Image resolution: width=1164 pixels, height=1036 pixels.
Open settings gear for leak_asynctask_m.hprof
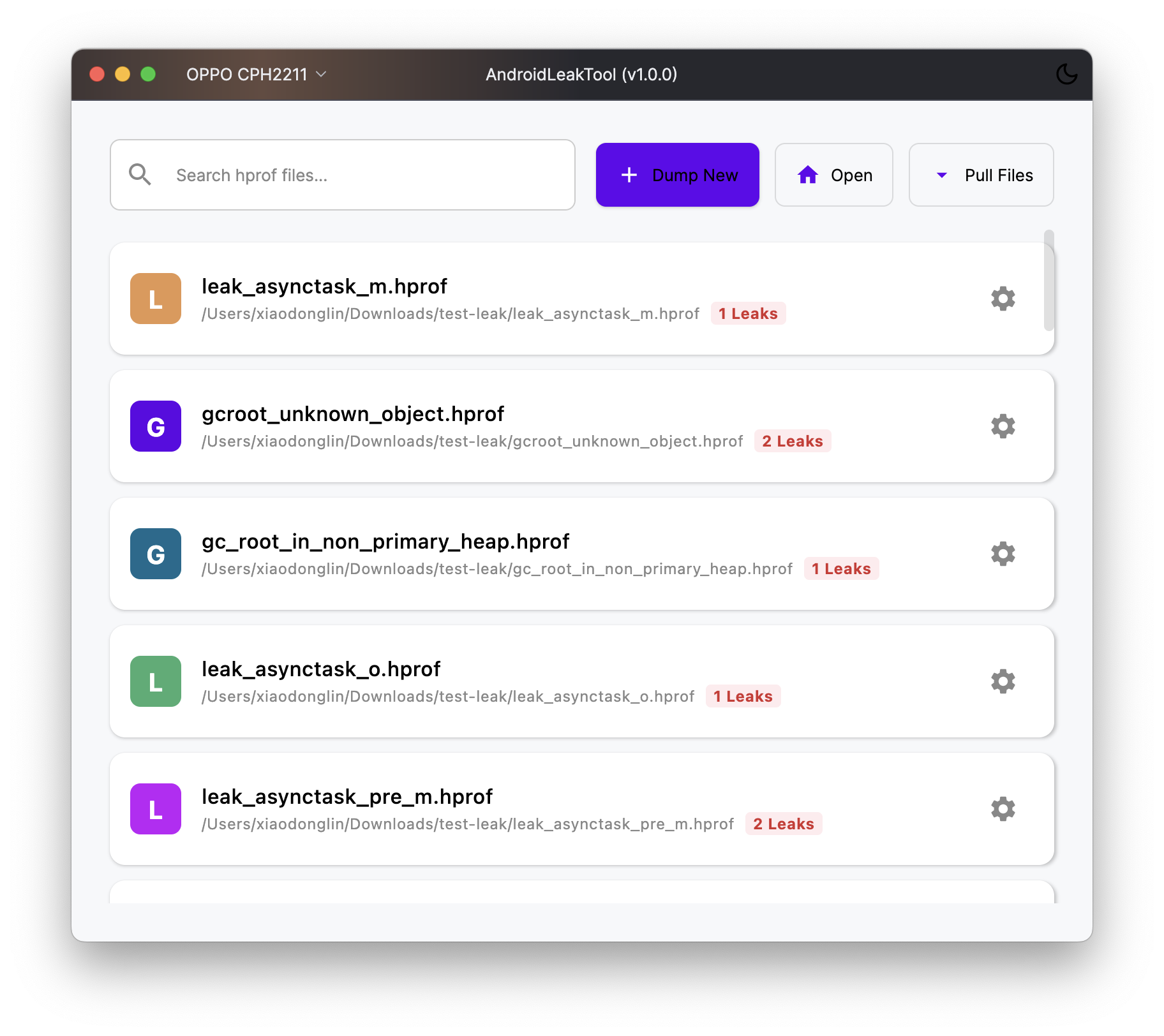(1003, 298)
